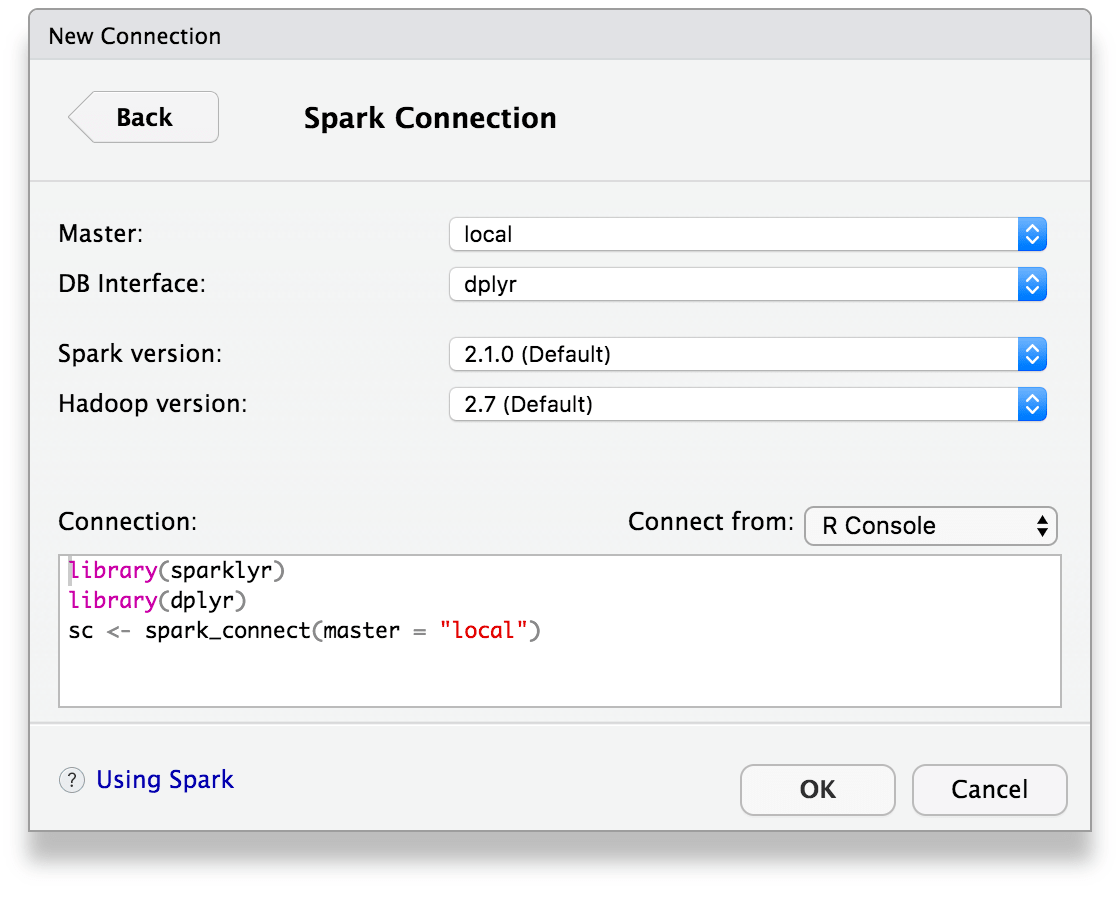Screen dimensions: 1118x904
Task: Select the spark_connect line of code
Action: click(x=304, y=630)
